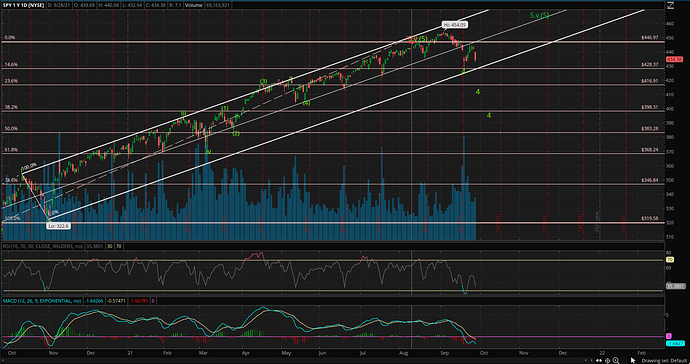Click the Hi: 454.05 price bubble
Image resolution: width=690 pixels, height=364 pixels.
455,25
